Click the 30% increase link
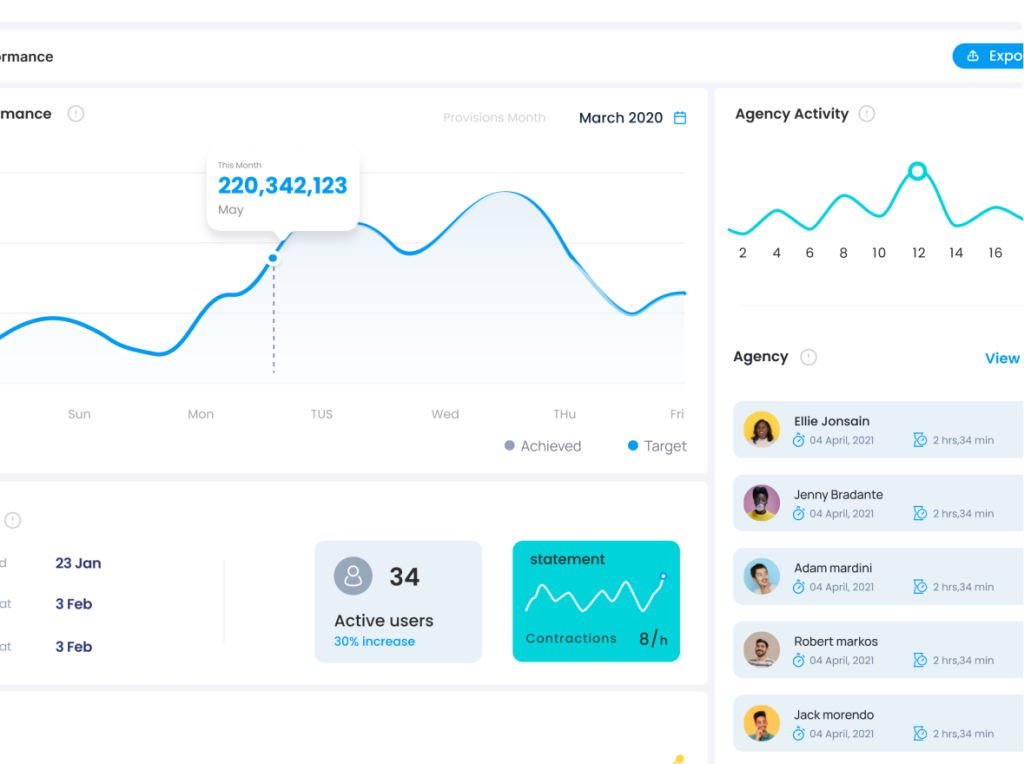 point(374,642)
